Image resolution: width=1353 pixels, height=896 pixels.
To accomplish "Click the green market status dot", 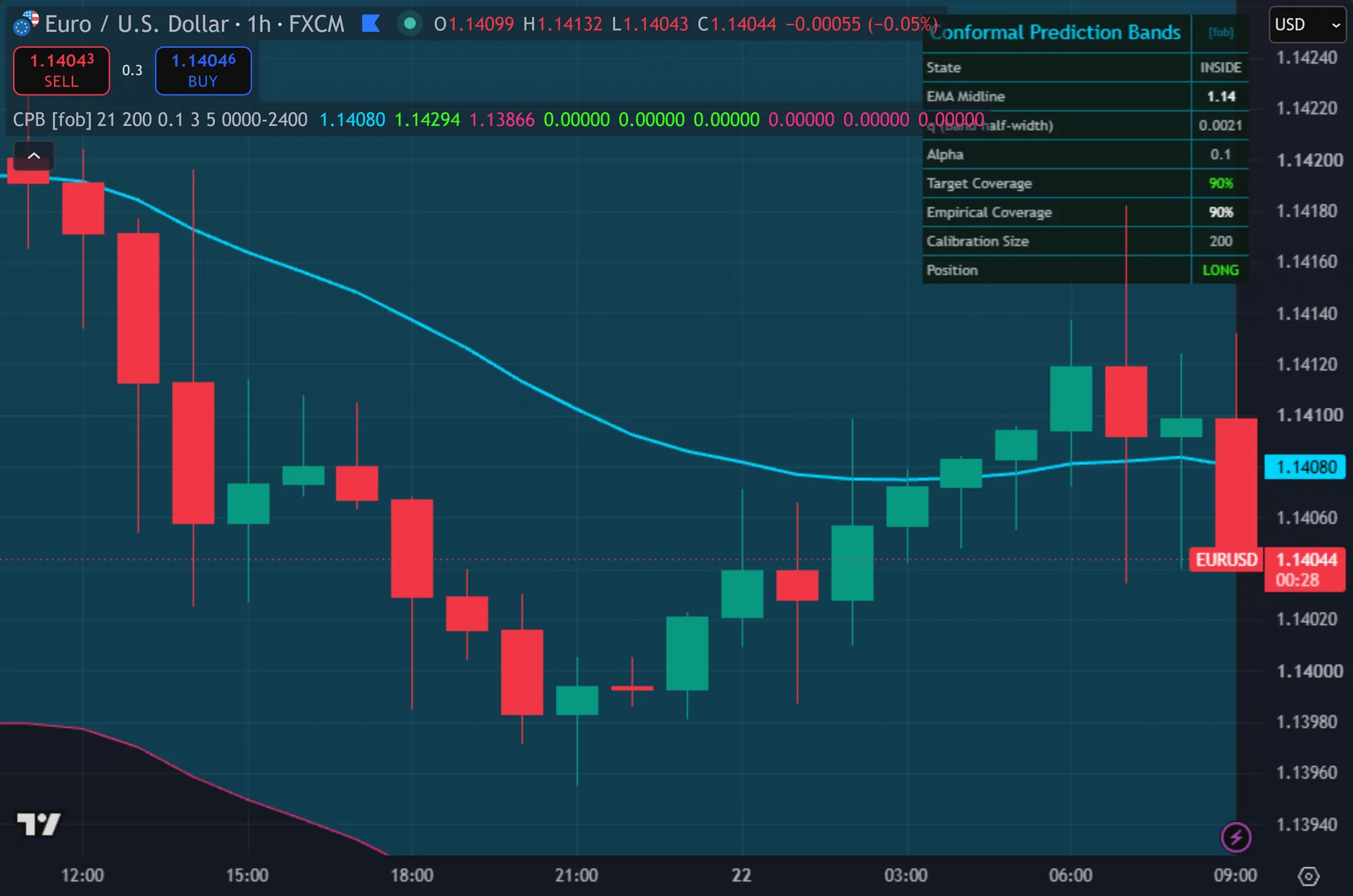I will (x=409, y=24).
